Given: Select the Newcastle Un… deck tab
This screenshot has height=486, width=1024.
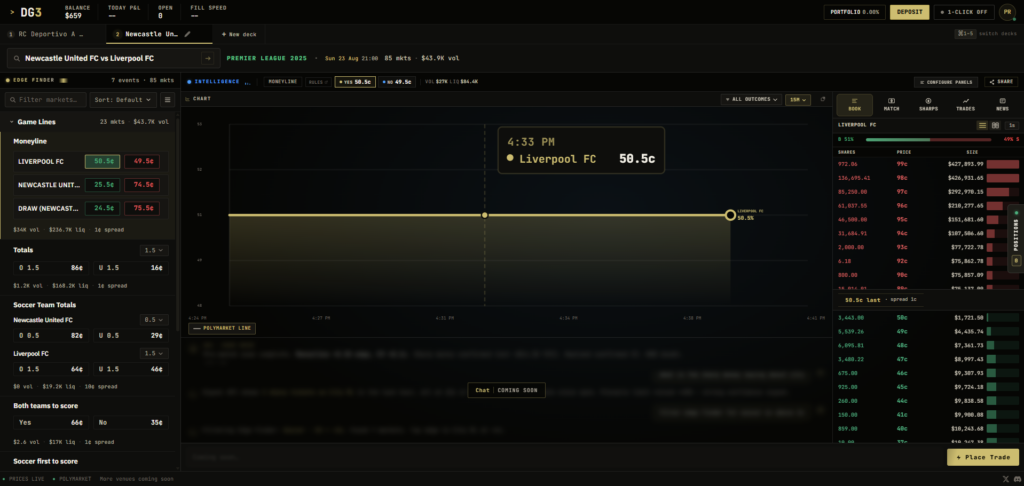Looking at the screenshot, I should point(159,34).
